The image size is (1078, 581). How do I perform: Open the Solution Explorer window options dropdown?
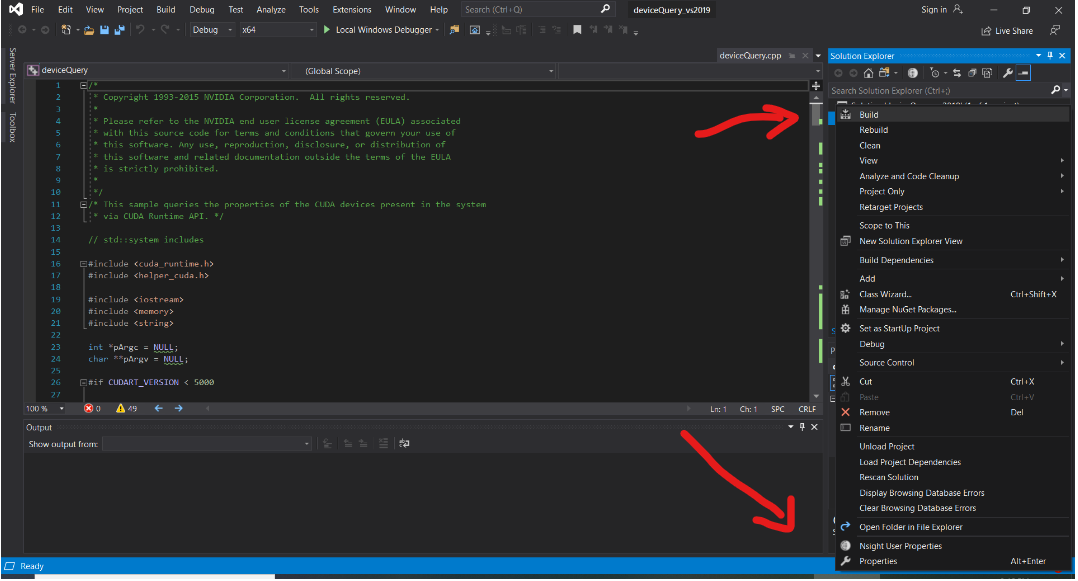pyautogui.click(x=1038, y=56)
